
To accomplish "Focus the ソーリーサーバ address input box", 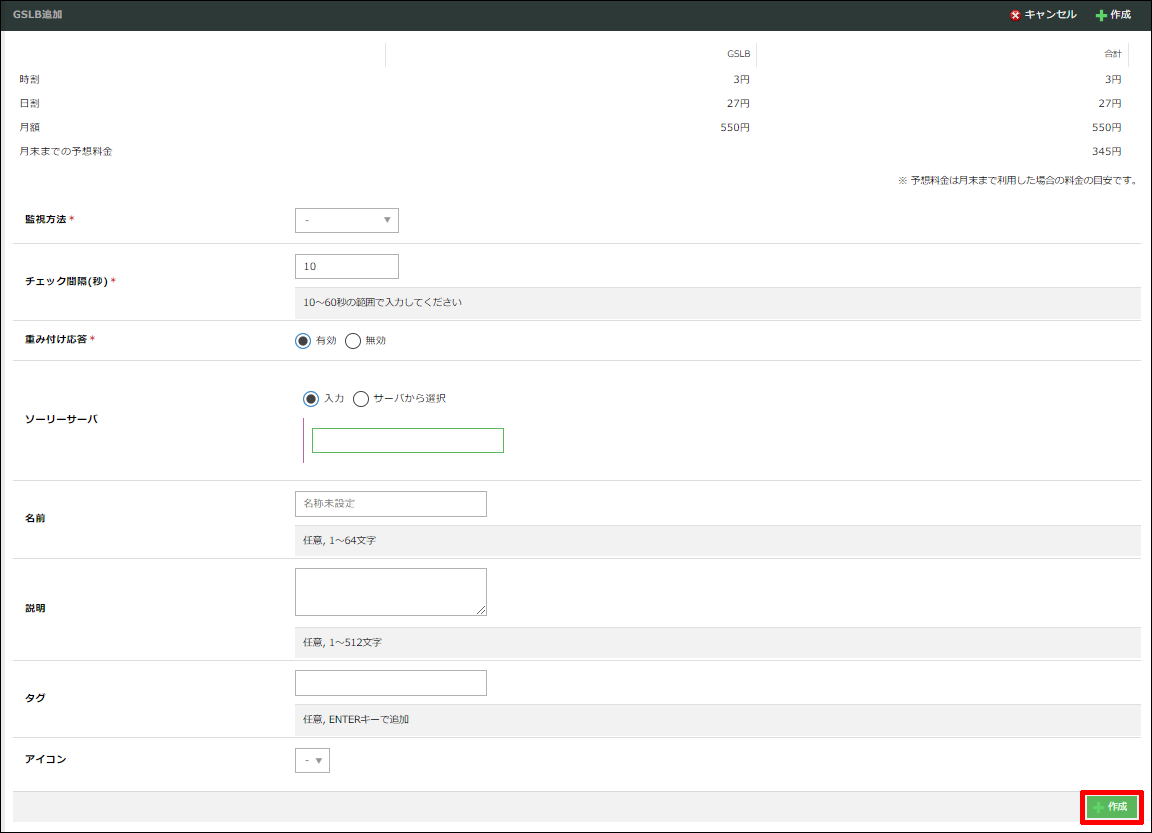I will (408, 441).
